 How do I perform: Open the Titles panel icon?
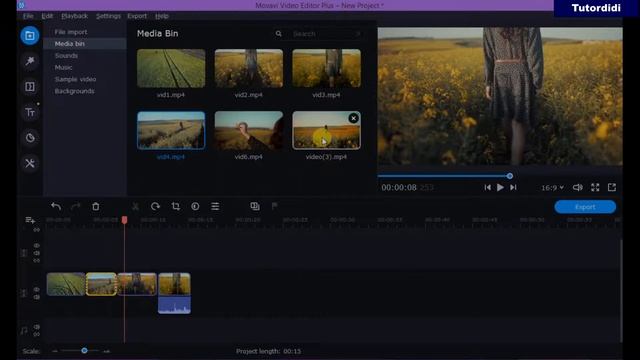tap(30, 112)
